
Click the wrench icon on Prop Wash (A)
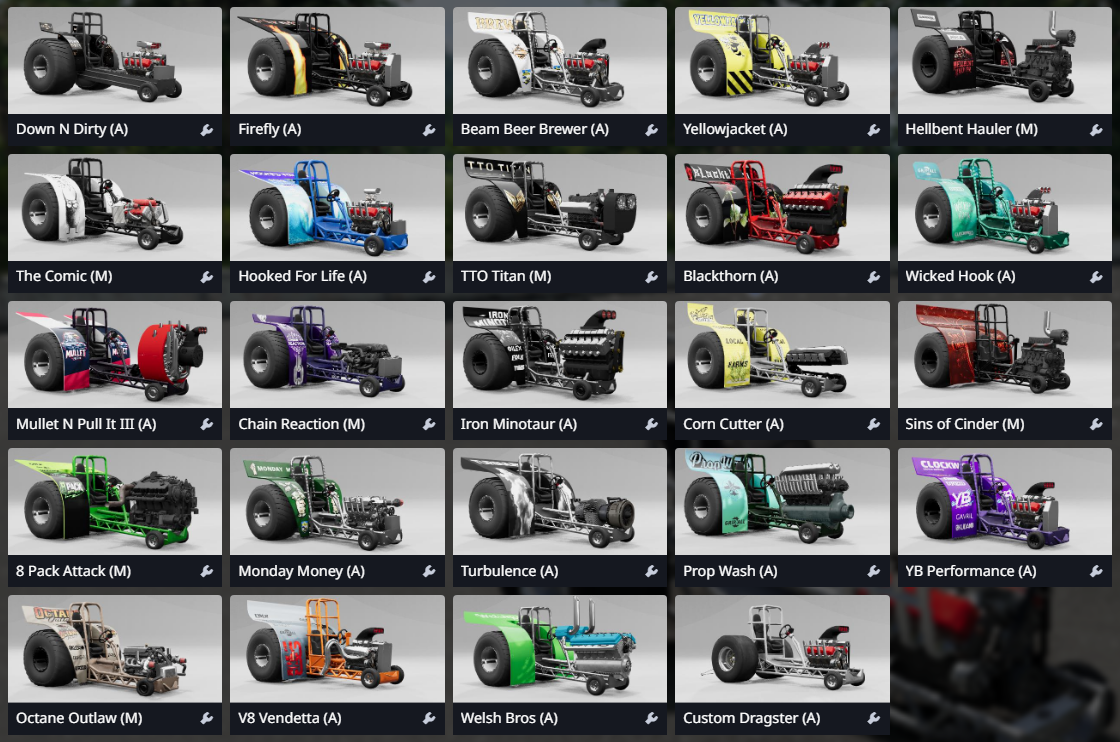[x=874, y=571]
